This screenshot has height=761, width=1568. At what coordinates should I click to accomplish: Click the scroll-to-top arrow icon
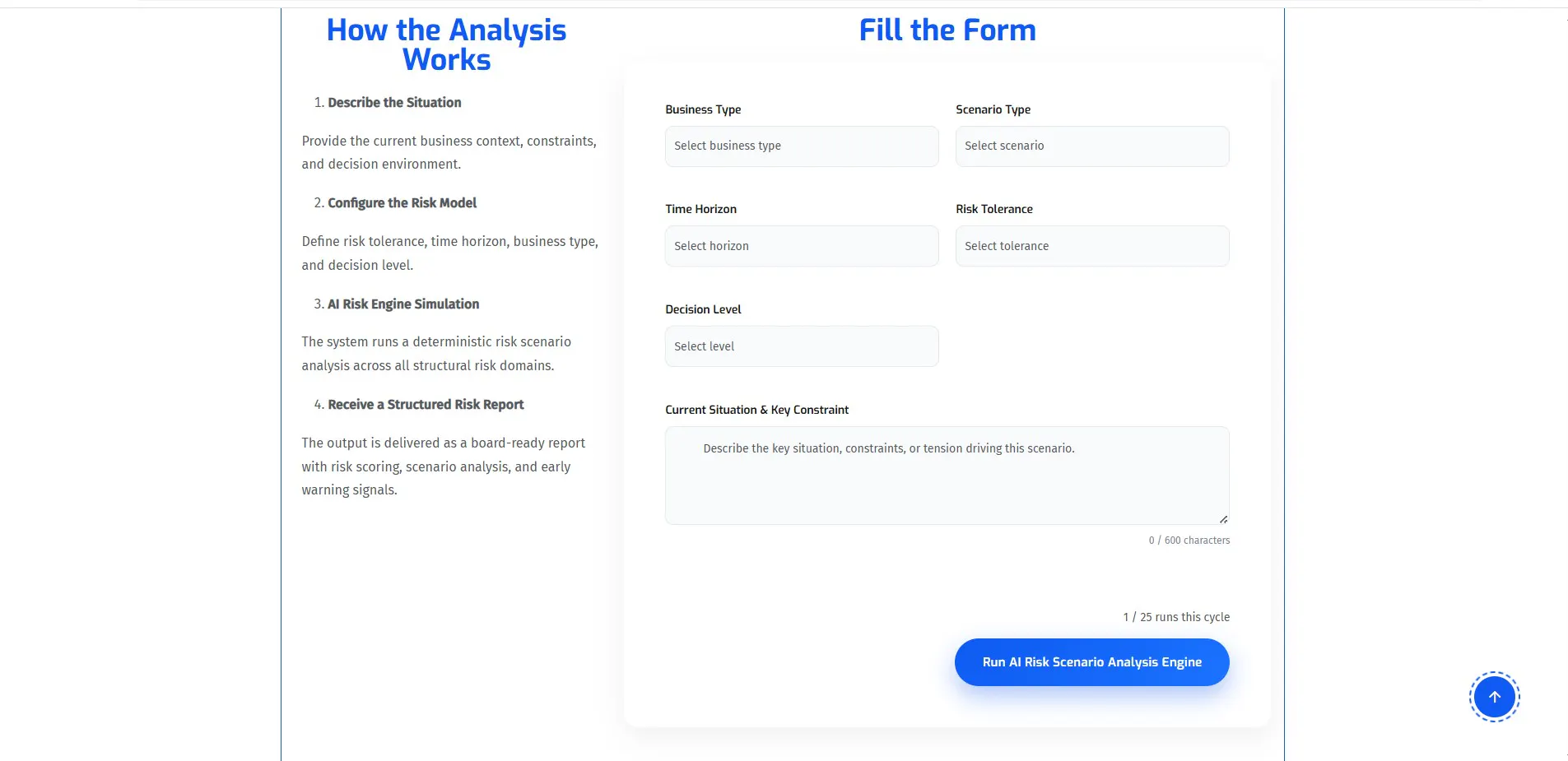coord(1494,697)
